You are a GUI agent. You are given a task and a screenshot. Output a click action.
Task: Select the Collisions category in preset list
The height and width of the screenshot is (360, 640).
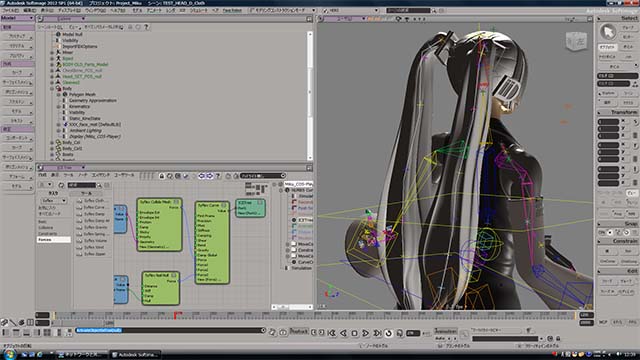[46, 227]
